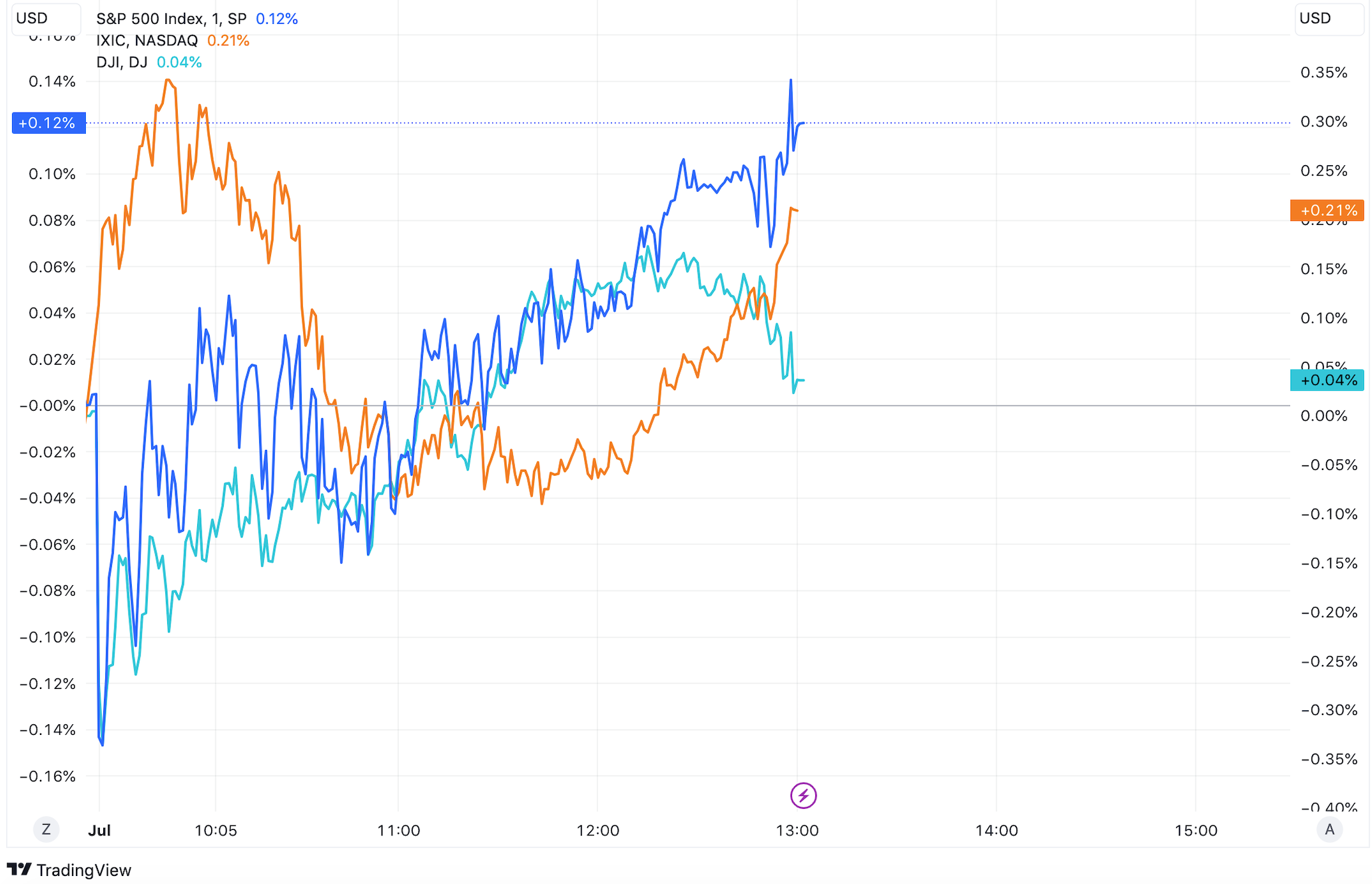
Task: Toggle the A auto-scale button
Action: click(1329, 829)
